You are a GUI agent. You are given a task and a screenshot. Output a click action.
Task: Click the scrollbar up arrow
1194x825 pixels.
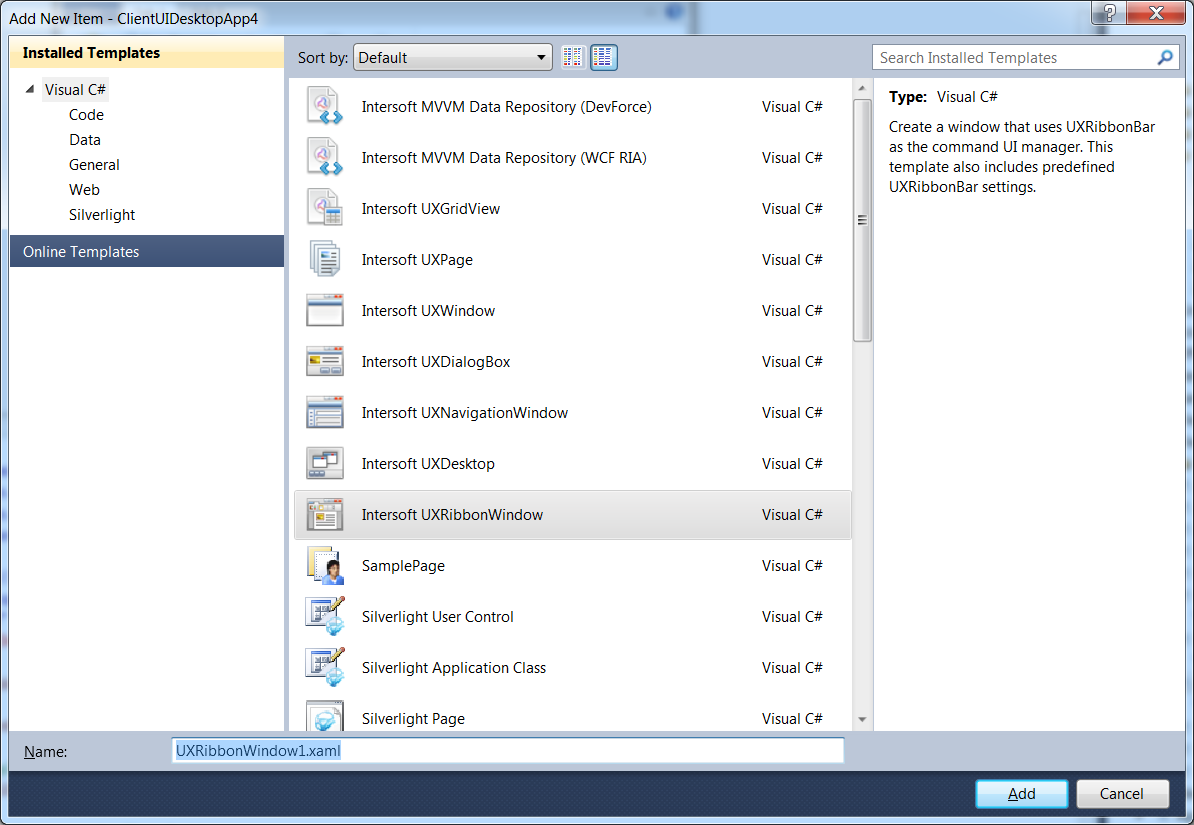(862, 88)
